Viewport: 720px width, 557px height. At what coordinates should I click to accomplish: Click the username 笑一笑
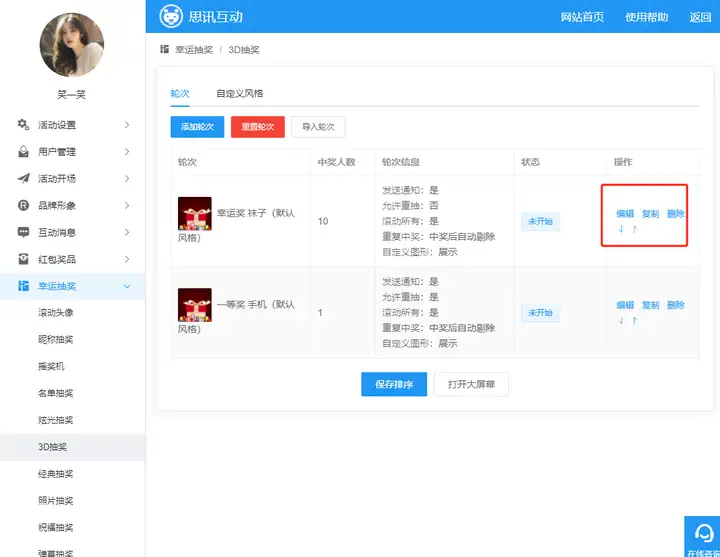(71, 95)
